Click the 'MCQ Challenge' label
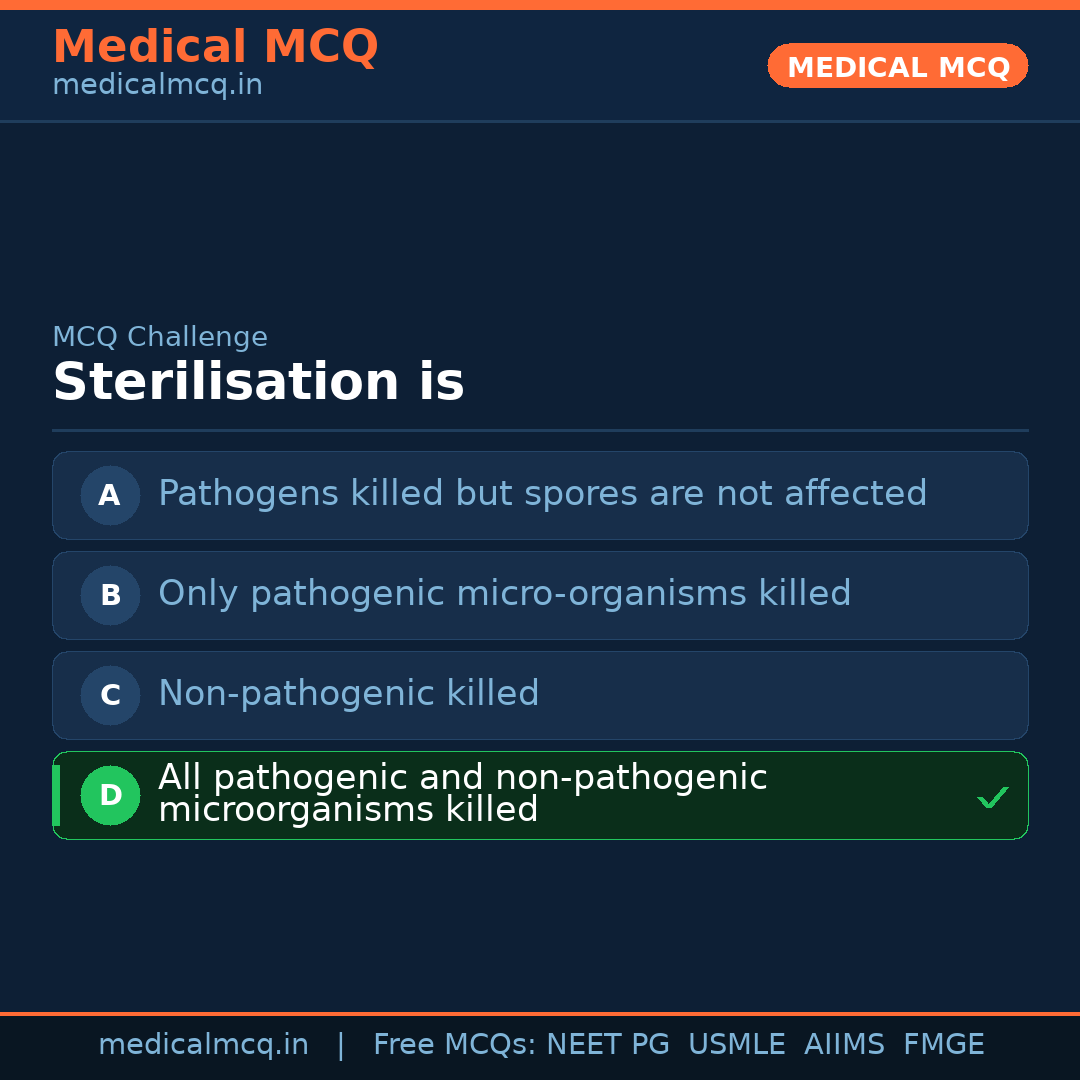This screenshot has height=1080, width=1080. [160, 337]
